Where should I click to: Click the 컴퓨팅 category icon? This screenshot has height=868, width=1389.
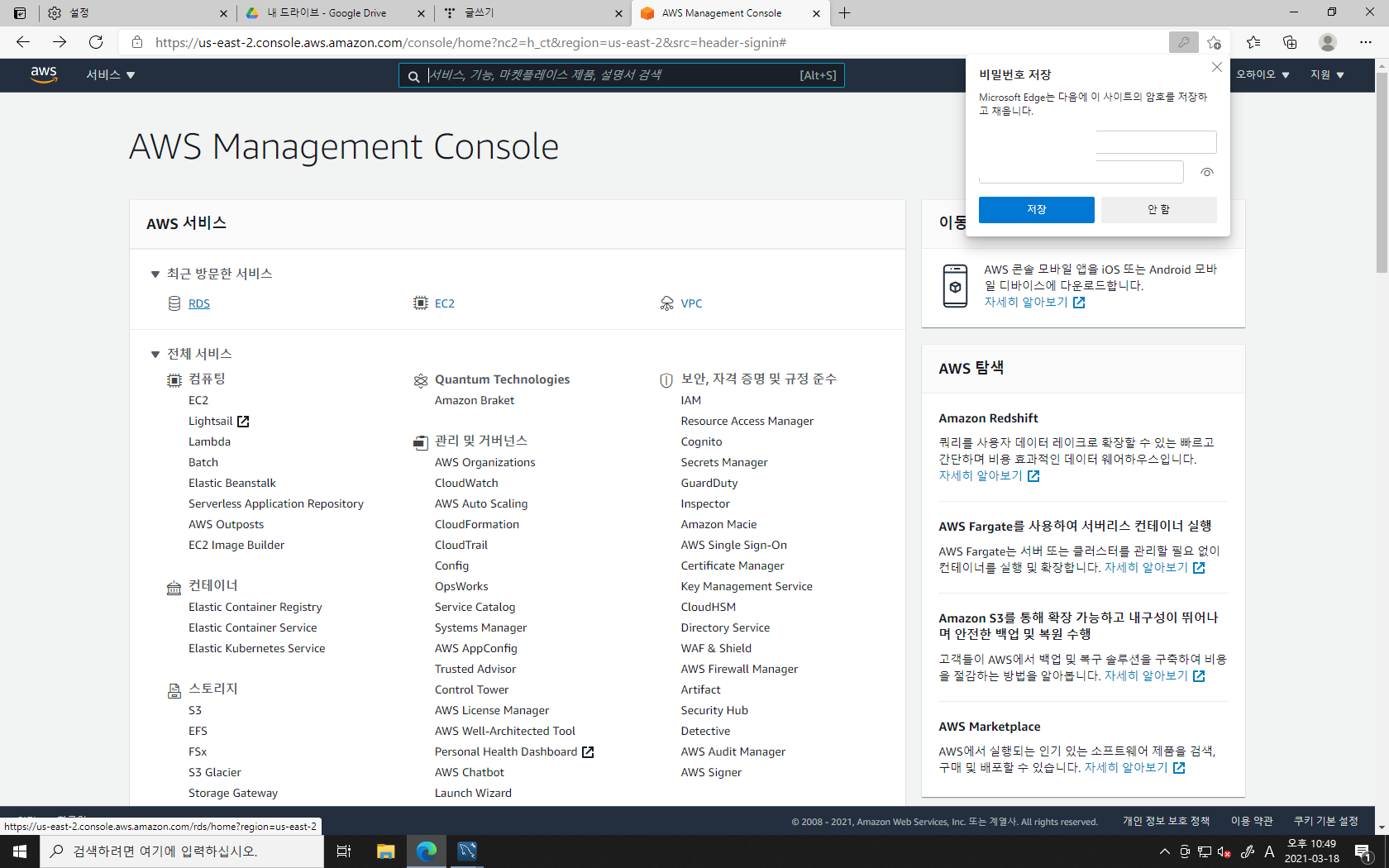pos(174,380)
